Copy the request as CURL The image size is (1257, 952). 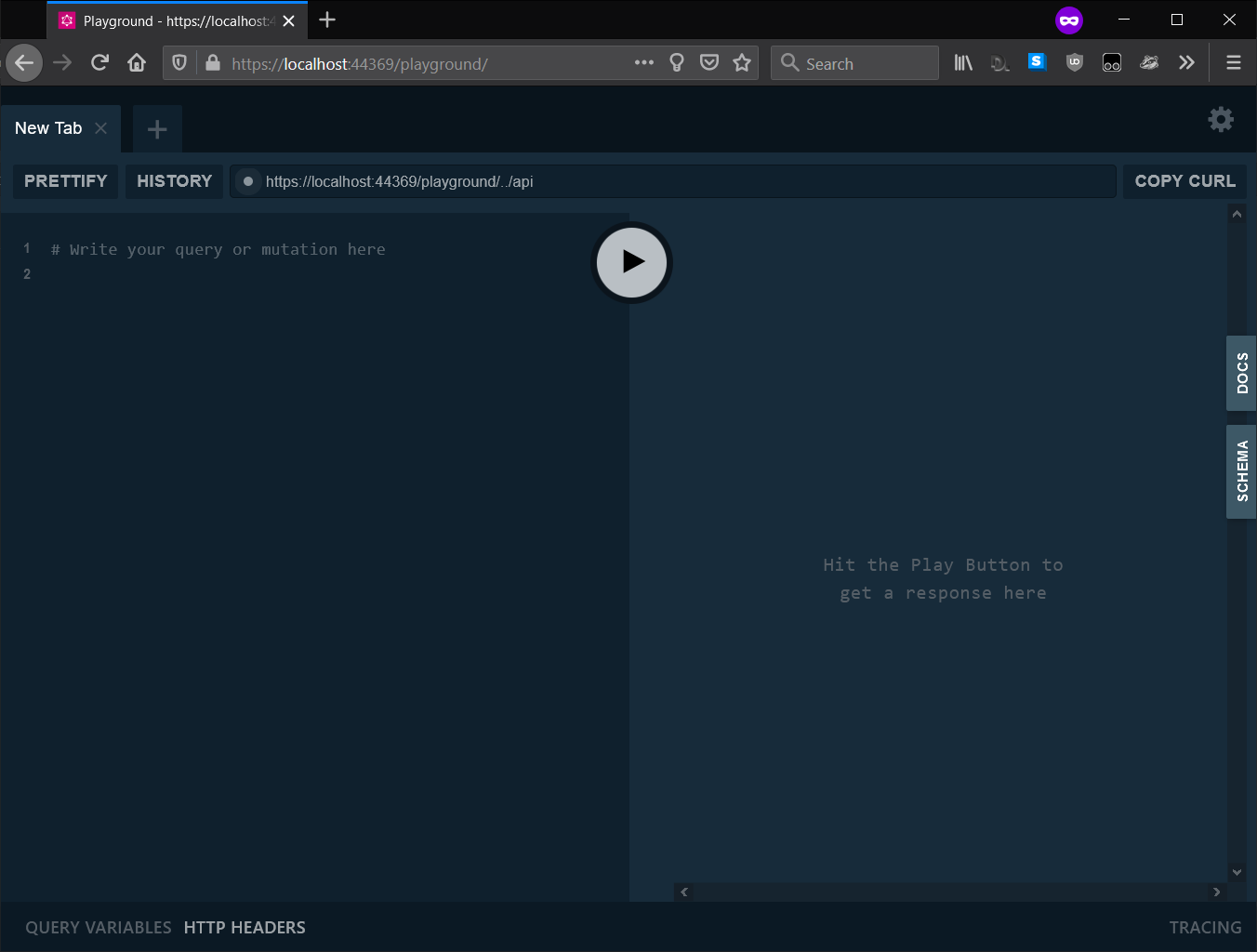[x=1184, y=181]
